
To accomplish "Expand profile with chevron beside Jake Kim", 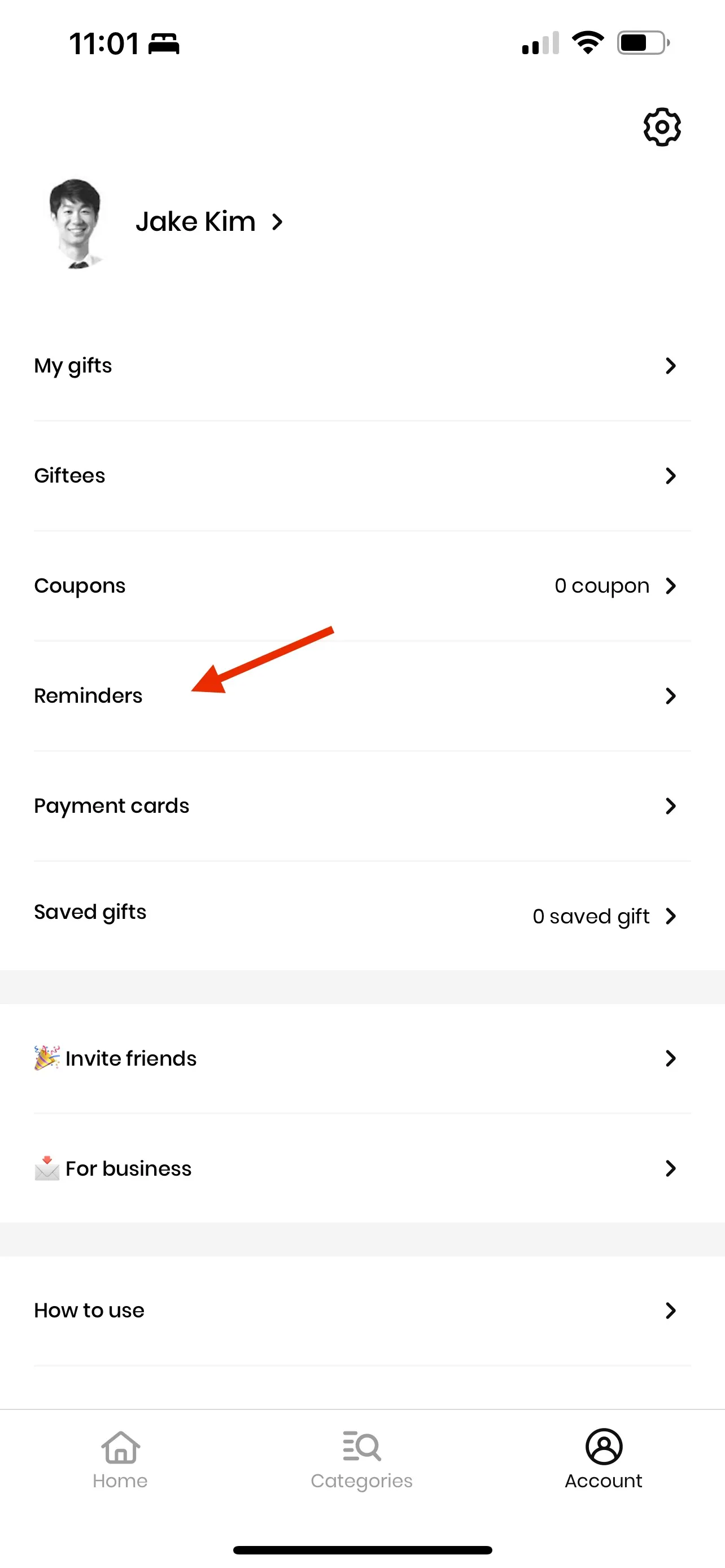I will coord(278,222).
